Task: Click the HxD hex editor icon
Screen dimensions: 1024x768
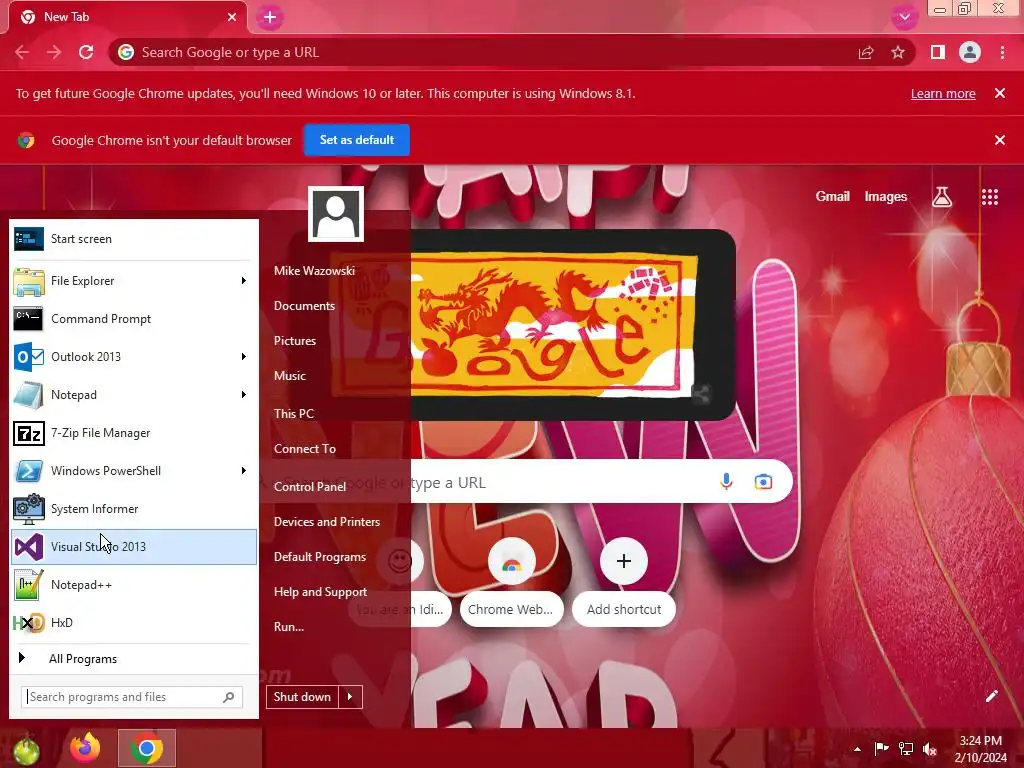Action: (x=29, y=622)
